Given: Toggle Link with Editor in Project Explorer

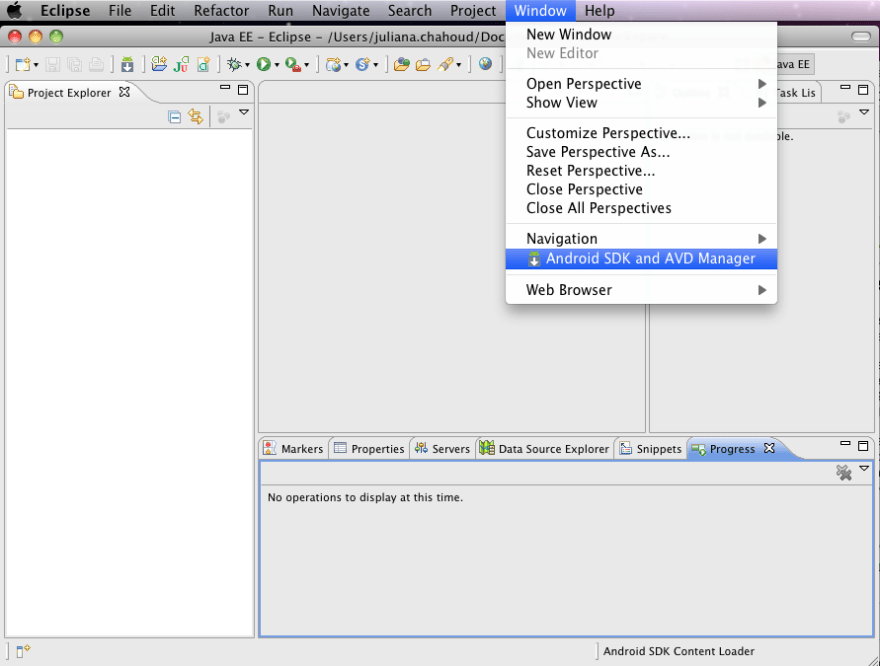Looking at the screenshot, I should pos(196,117).
